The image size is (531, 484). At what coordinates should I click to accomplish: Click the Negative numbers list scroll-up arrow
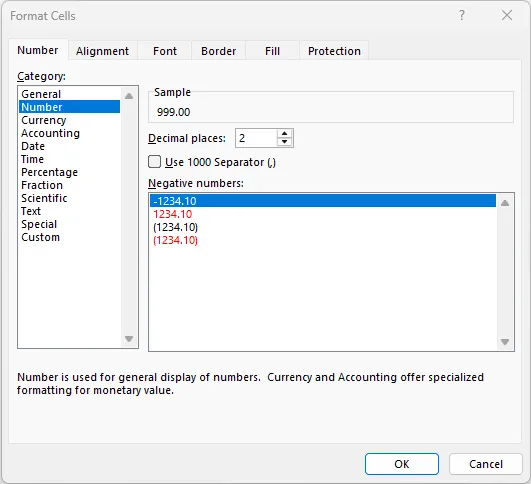click(x=505, y=203)
